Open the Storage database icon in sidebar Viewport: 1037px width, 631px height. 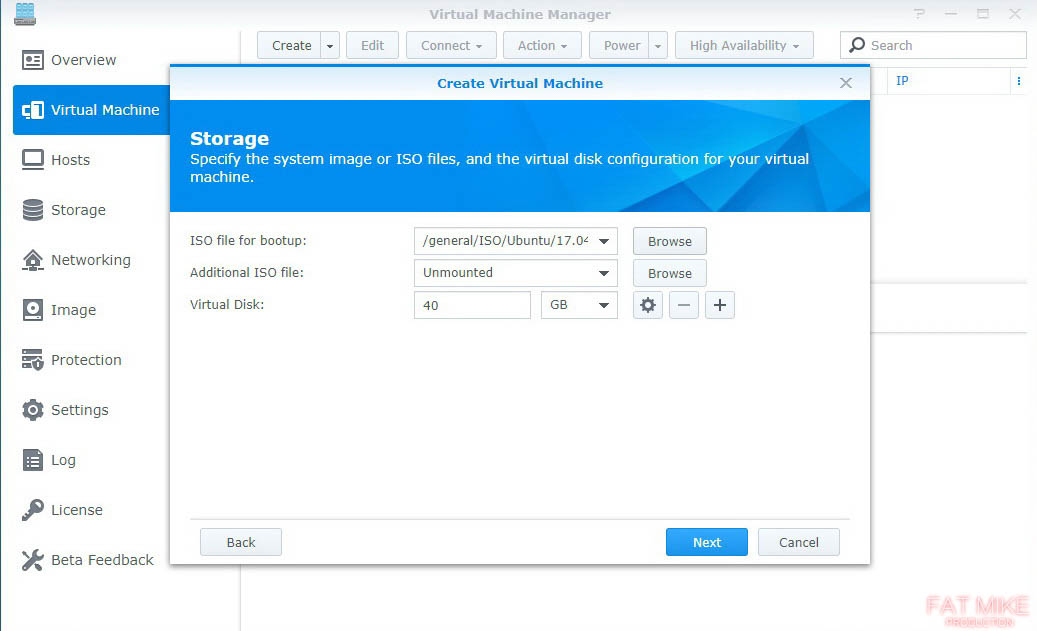pyautogui.click(x=32, y=210)
